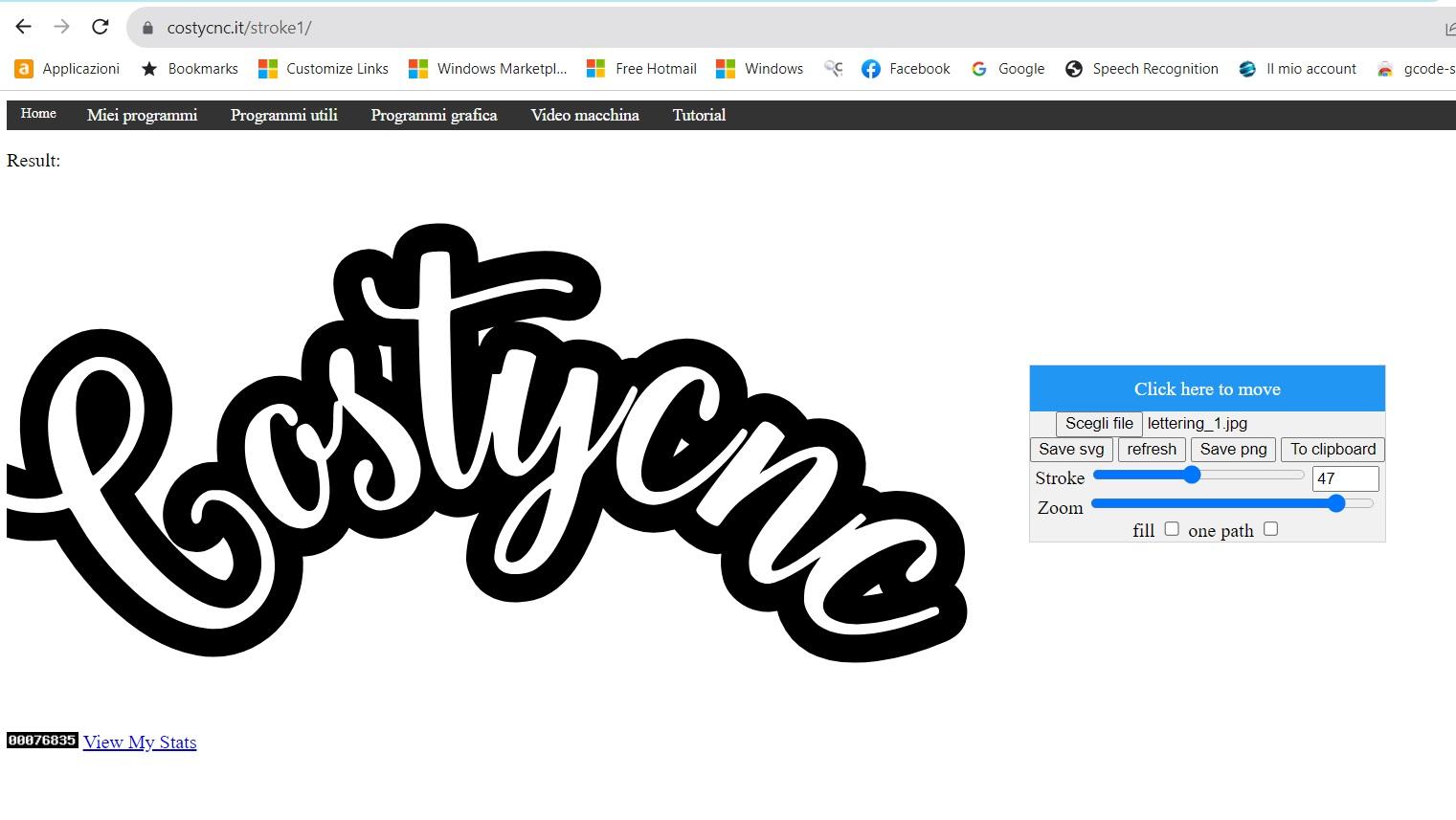Open the gcode bookmark
Screen dimensions: 1456x820
pyautogui.click(x=1416, y=69)
